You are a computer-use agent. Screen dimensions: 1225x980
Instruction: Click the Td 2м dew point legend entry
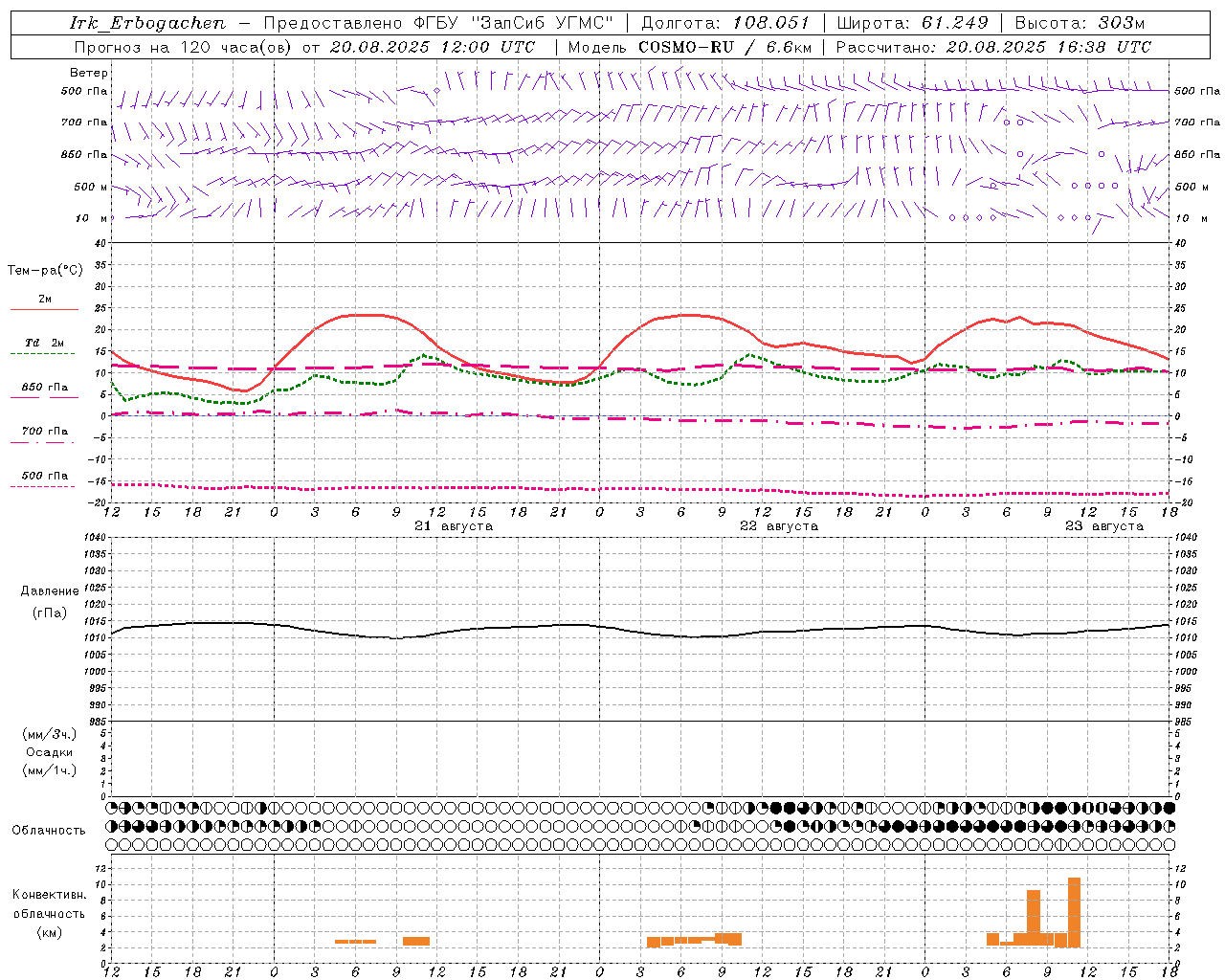(x=45, y=343)
